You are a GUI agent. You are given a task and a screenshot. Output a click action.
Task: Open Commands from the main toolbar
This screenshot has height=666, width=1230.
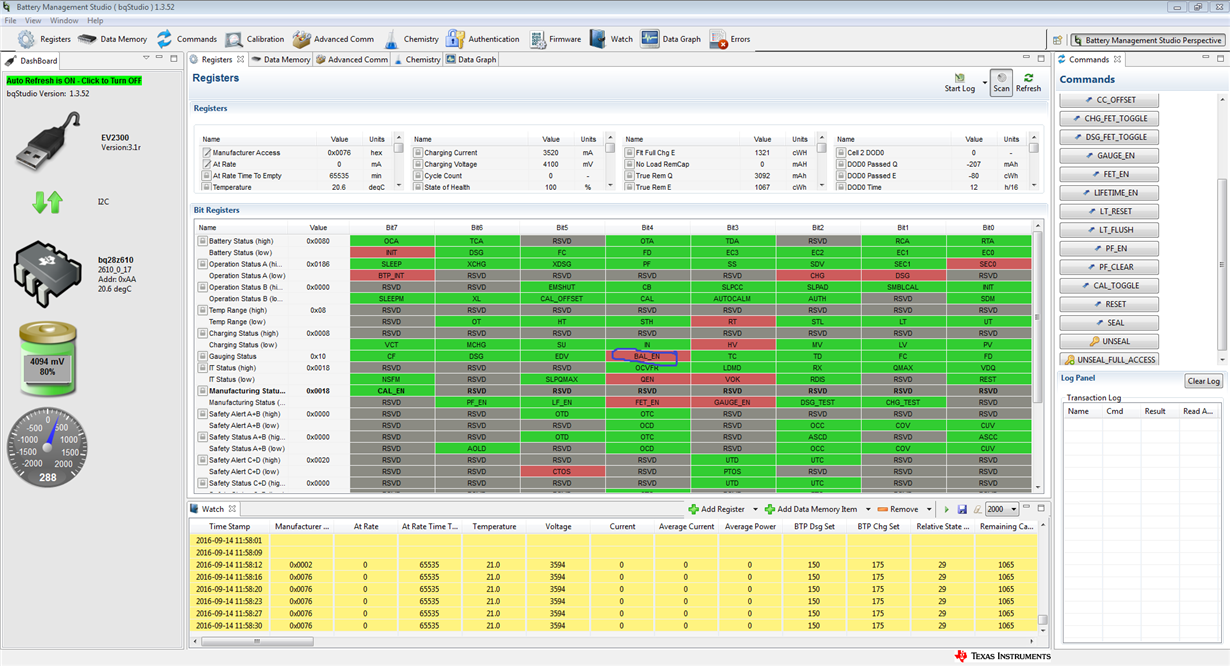(x=186, y=40)
